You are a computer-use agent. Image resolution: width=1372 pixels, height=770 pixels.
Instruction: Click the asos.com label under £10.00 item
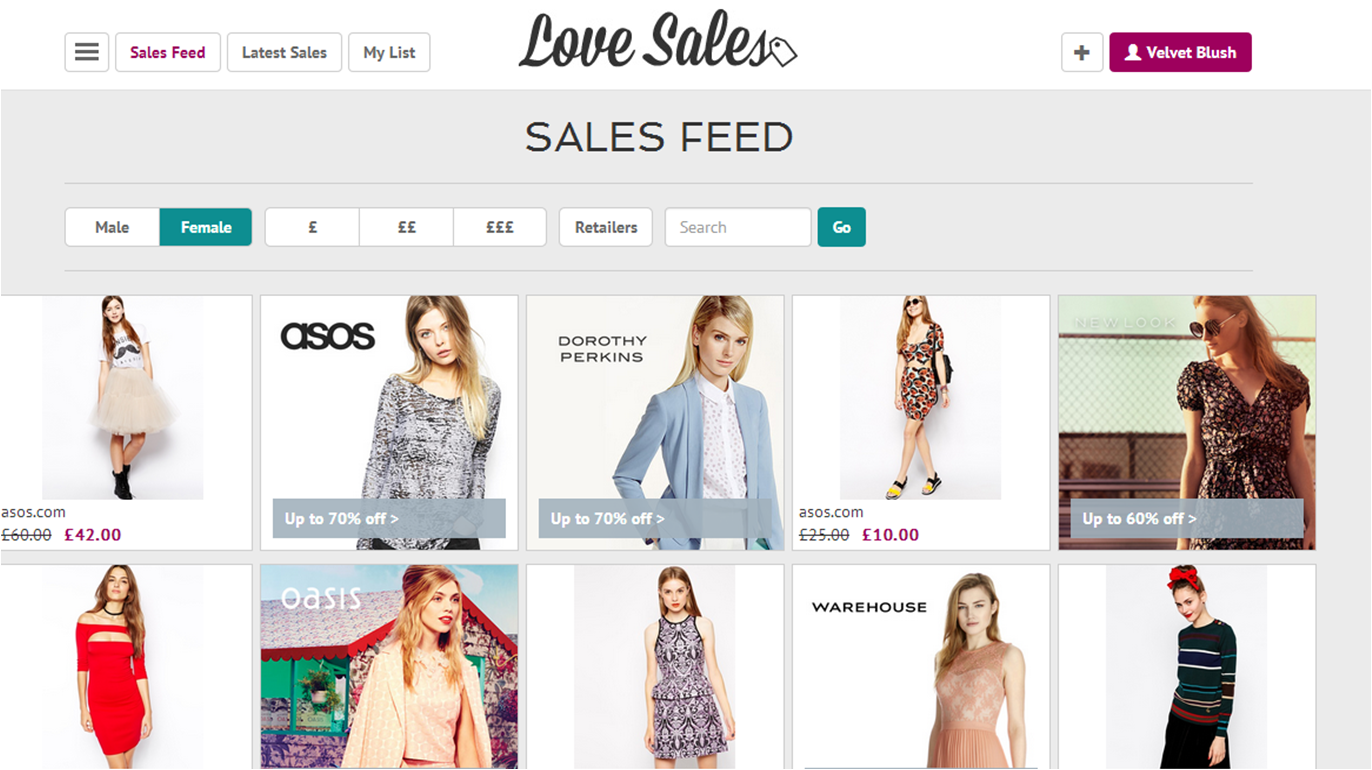(831, 512)
